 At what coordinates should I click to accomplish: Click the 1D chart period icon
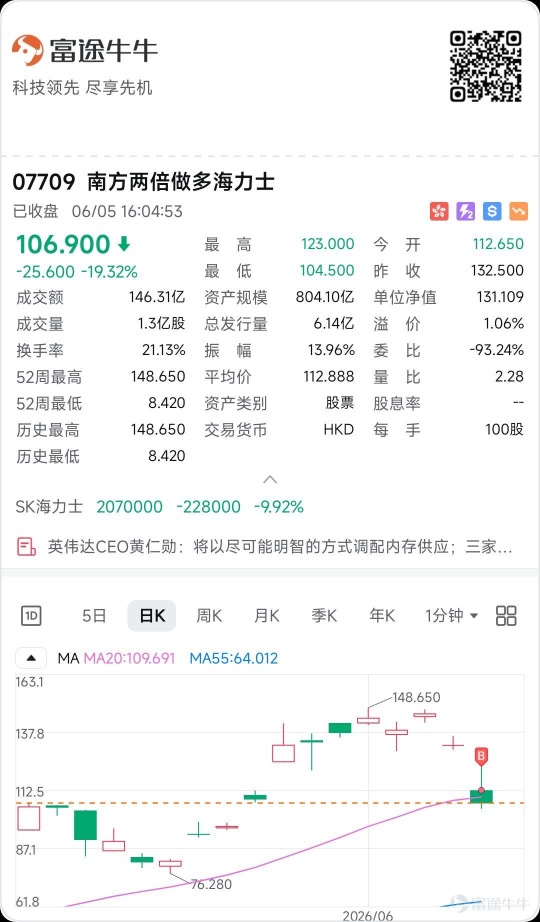click(31, 616)
